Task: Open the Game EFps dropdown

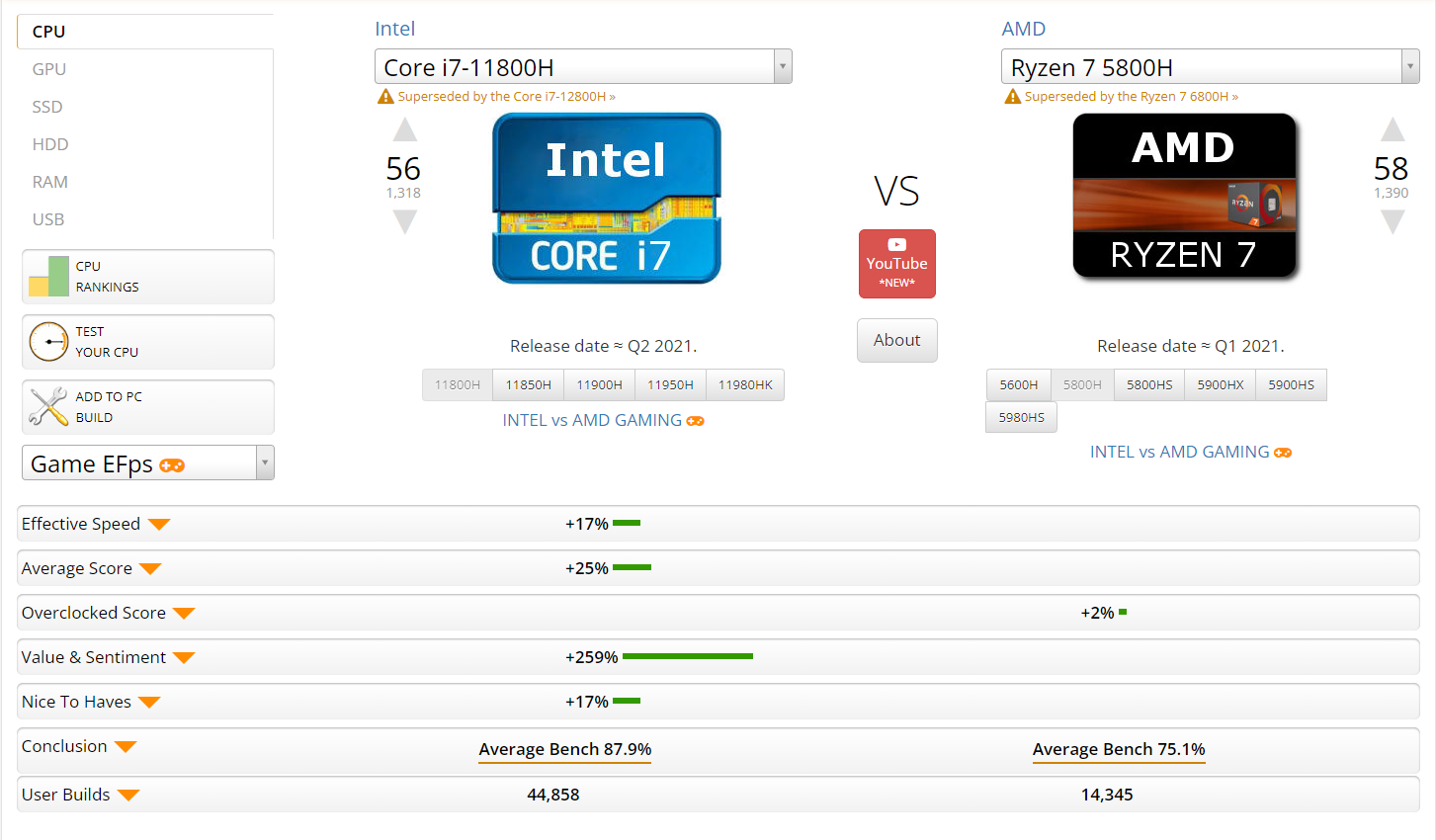Action: (x=264, y=462)
